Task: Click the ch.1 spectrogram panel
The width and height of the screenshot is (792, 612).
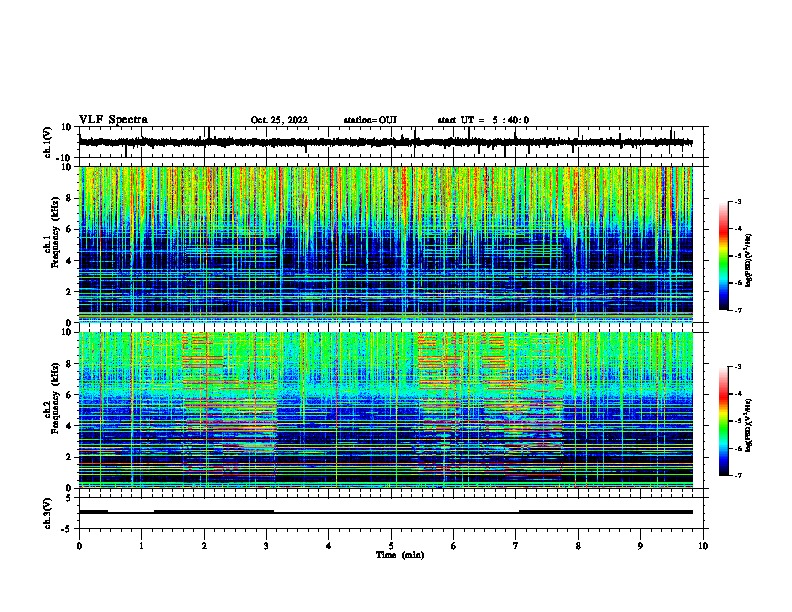Action: [x=393, y=244]
